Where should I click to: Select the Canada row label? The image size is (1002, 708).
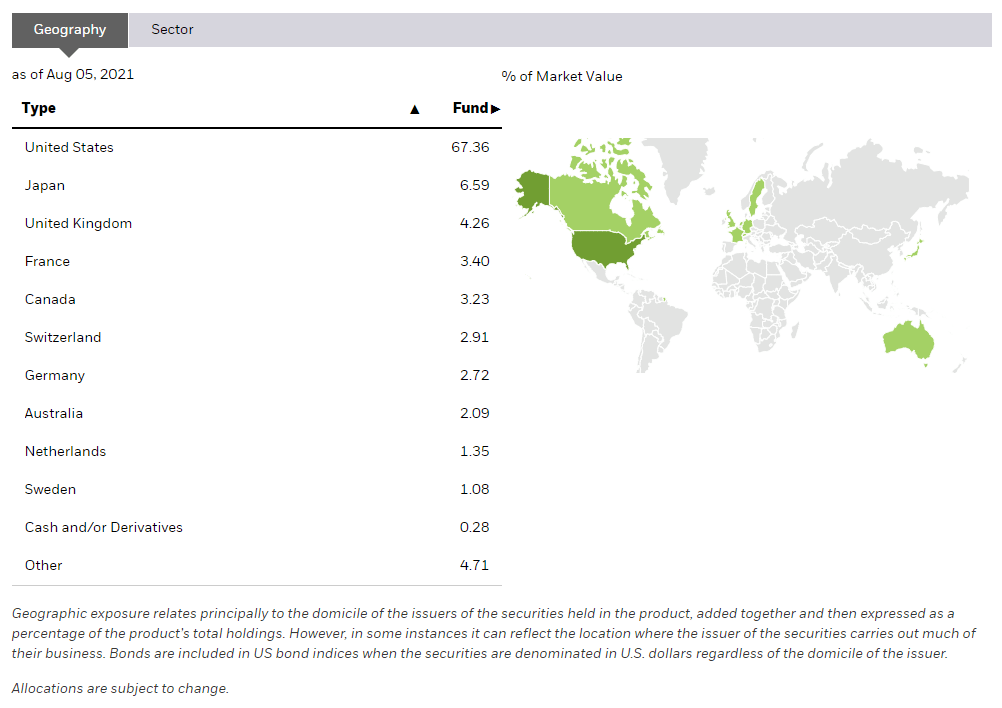point(50,300)
